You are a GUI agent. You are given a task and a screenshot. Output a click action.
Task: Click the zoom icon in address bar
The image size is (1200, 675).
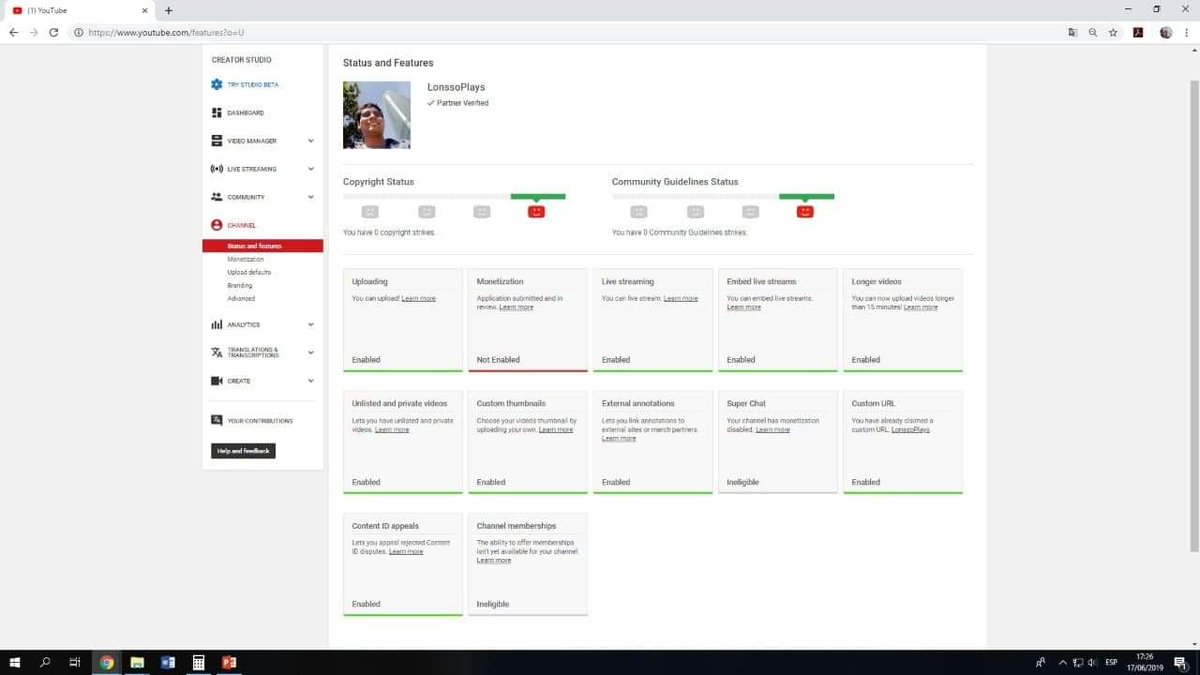point(1092,32)
